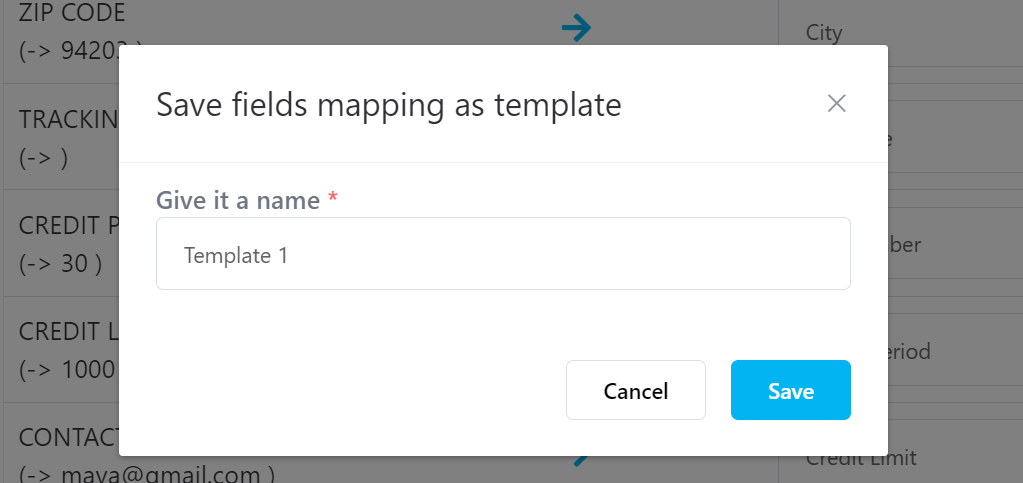Viewport: 1023px width, 483px height.
Task: Select the ZIP CODE source column label
Action: [72, 12]
